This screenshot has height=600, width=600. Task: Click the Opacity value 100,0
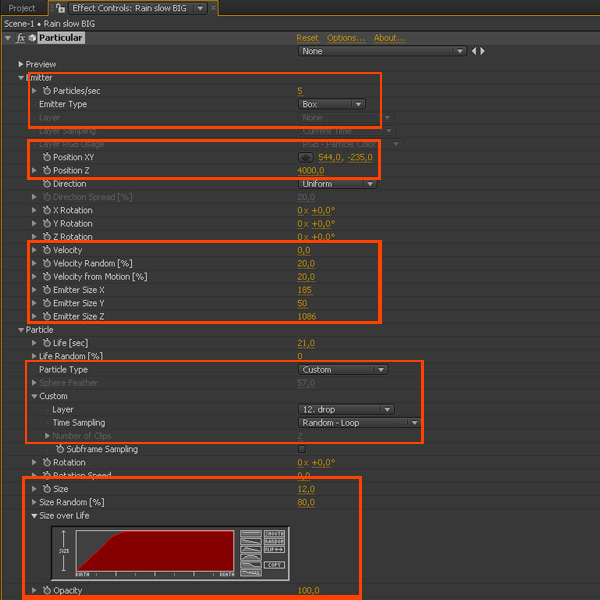pyautogui.click(x=308, y=590)
